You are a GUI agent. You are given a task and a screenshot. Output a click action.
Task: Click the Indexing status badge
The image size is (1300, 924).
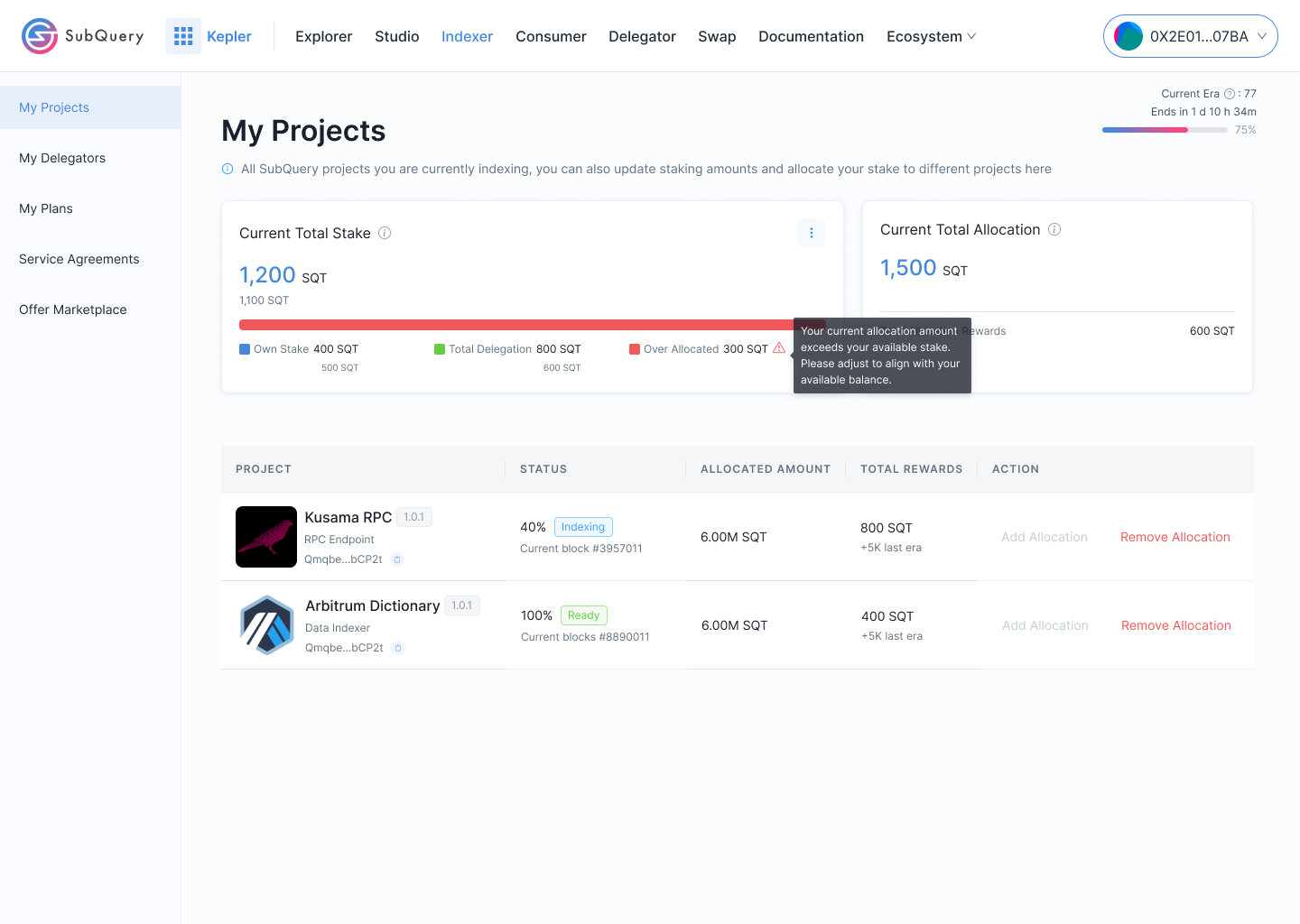(583, 527)
